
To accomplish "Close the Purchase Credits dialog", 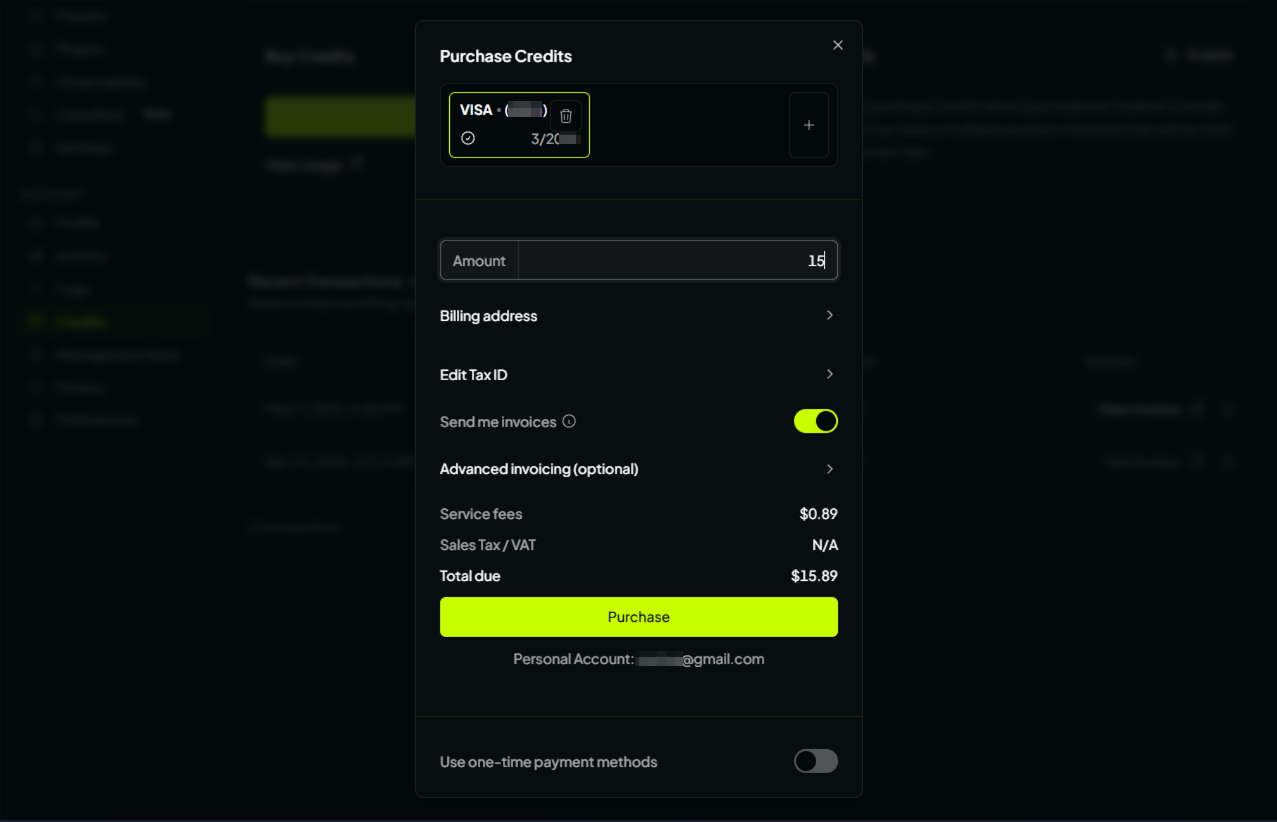I will click(838, 45).
